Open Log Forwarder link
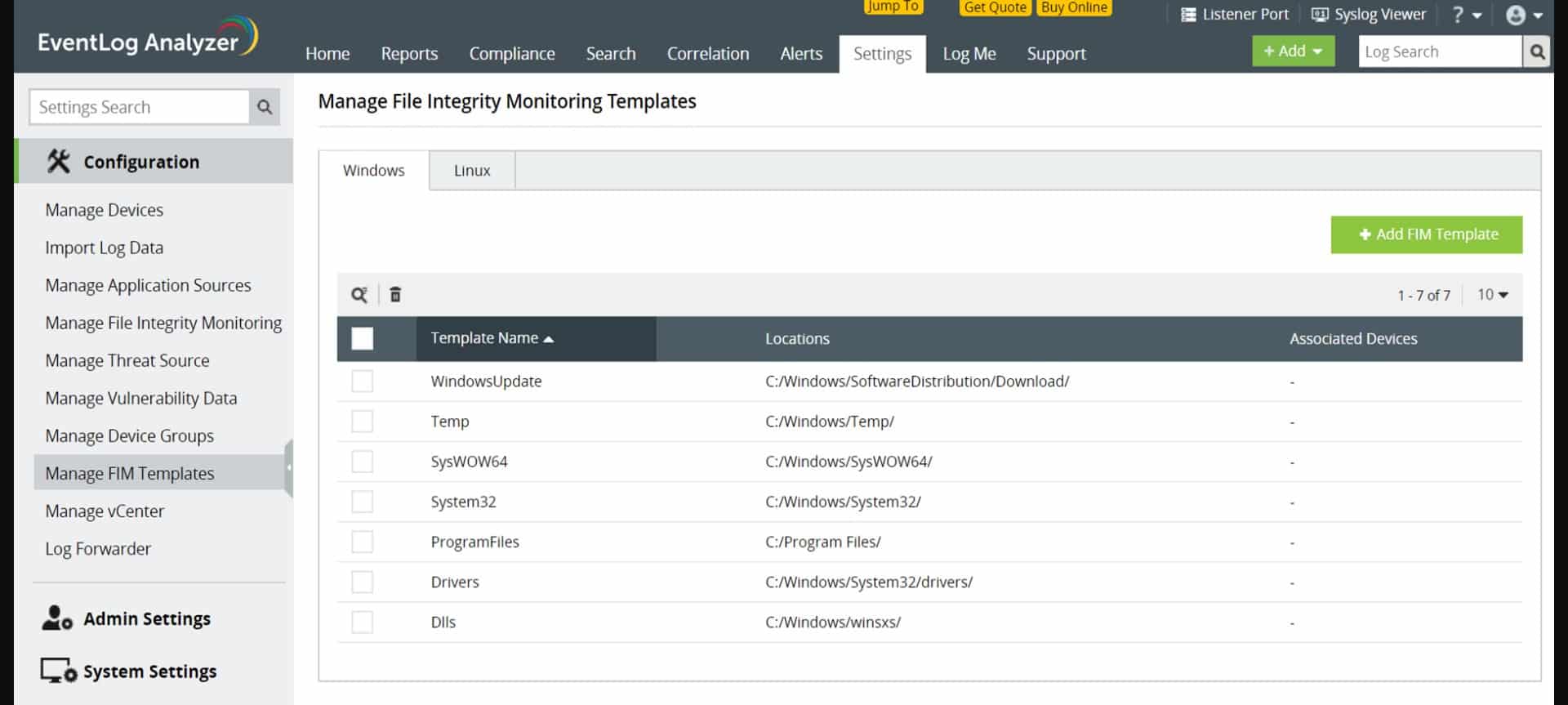The width and height of the screenshot is (1568, 705). pyautogui.click(x=98, y=548)
